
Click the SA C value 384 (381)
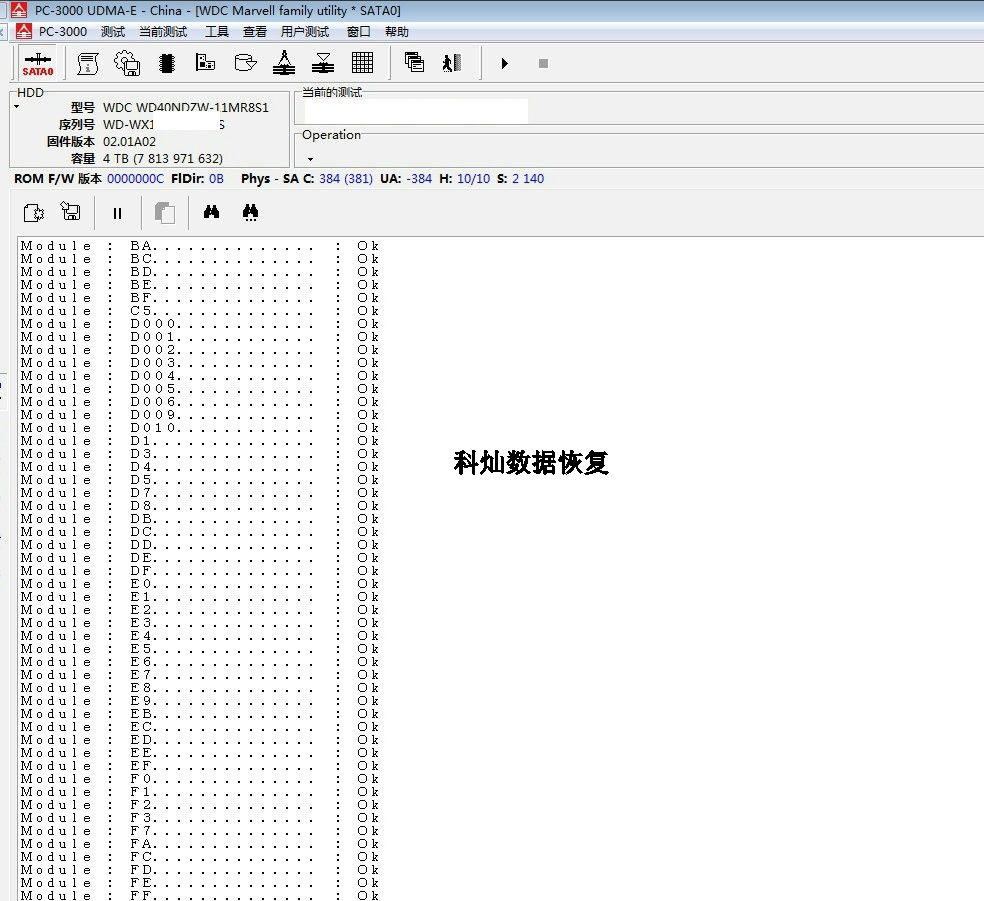(x=346, y=179)
